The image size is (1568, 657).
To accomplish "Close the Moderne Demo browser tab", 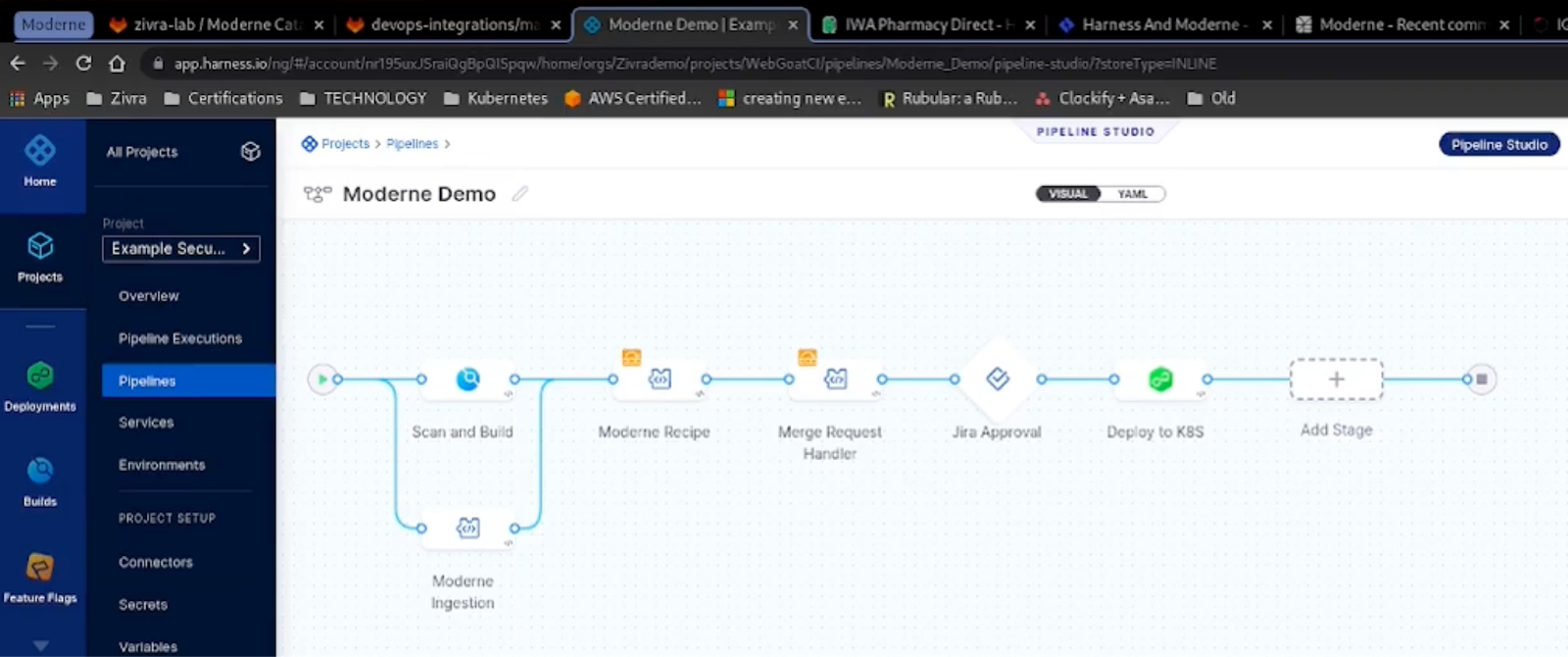I will point(793,25).
